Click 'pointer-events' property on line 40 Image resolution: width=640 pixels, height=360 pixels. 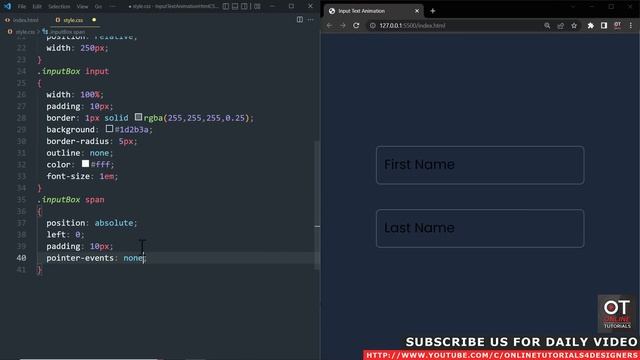[x=80, y=258]
